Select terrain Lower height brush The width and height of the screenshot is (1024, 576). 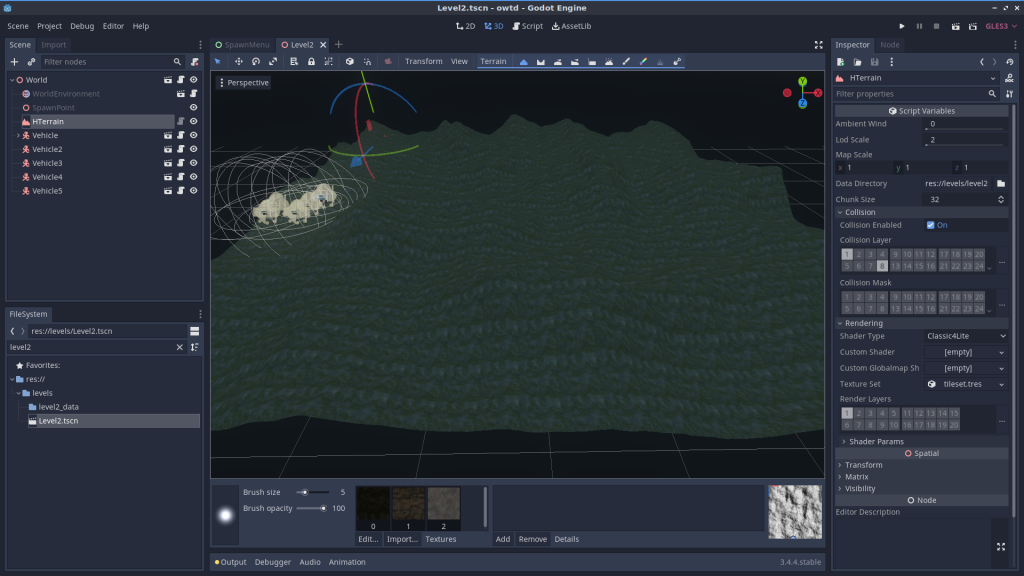coord(541,61)
